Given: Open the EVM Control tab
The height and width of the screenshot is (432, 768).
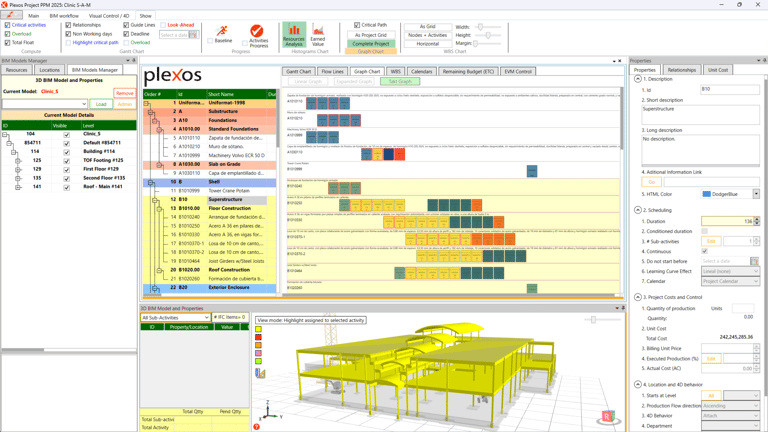Looking at the screenshot, I should tap(518, 72).
